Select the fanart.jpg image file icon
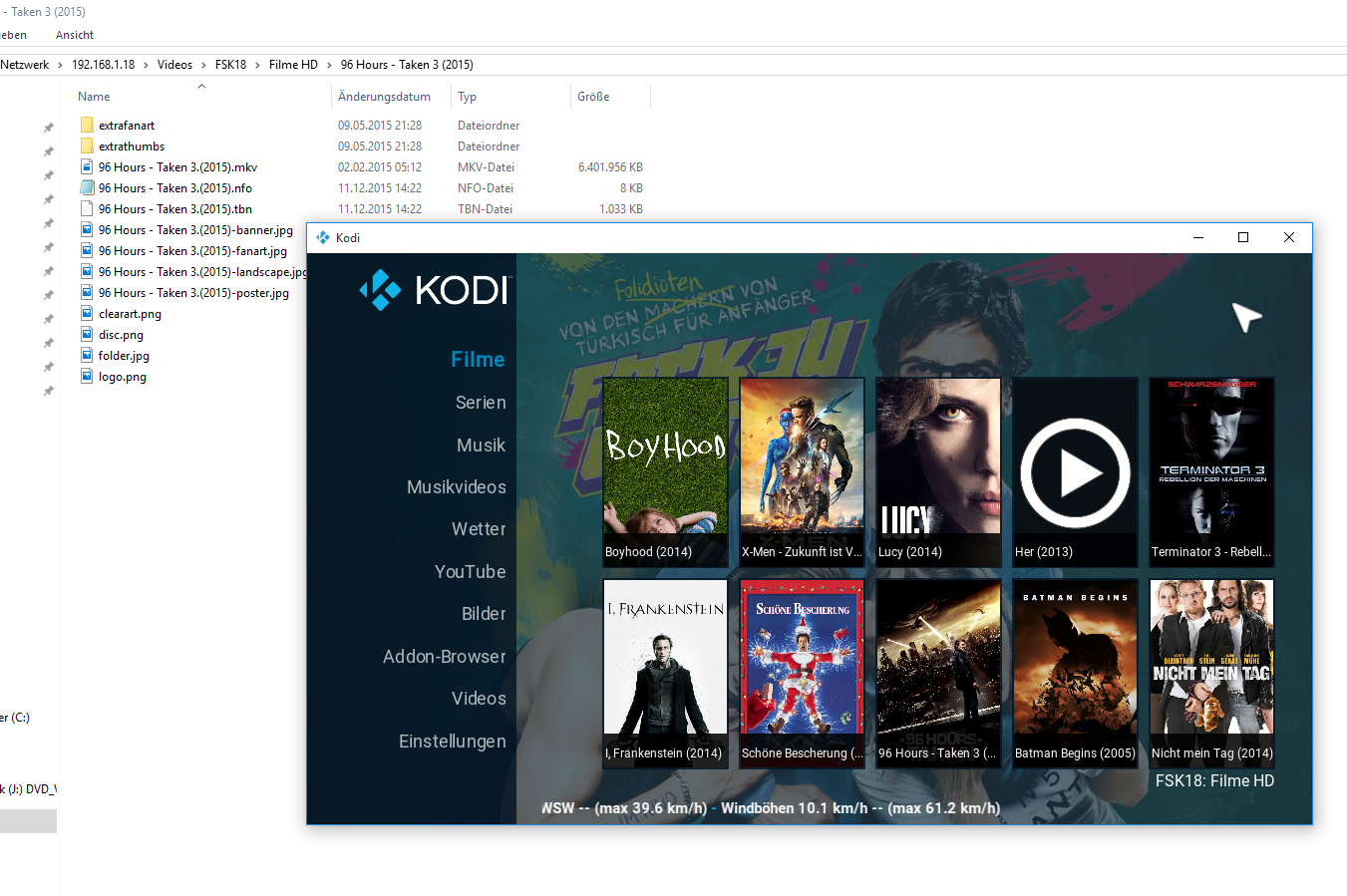1347x896 pixels. tap(87, 251)
